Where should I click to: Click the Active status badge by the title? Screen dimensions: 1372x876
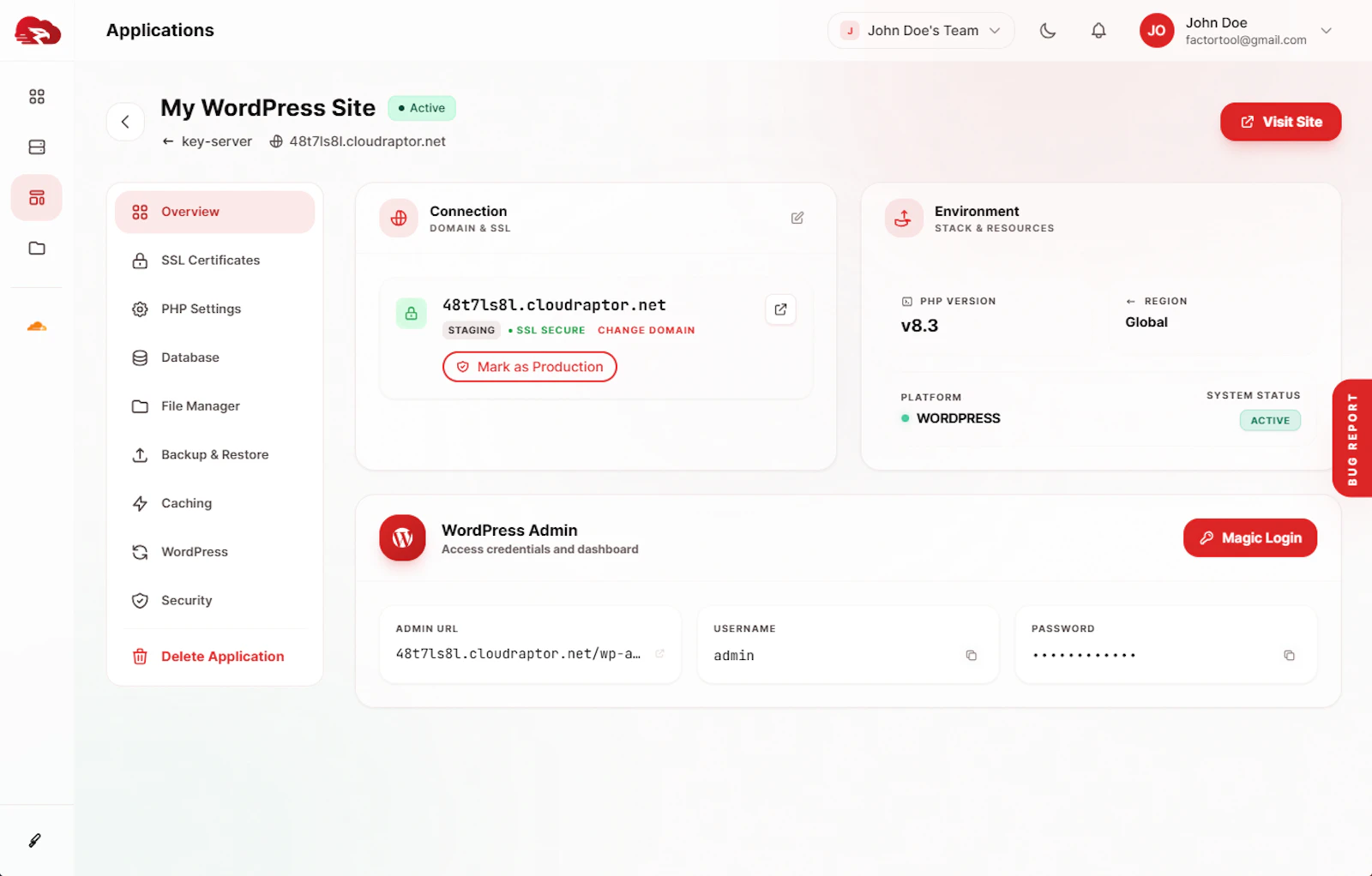(422, 108)
